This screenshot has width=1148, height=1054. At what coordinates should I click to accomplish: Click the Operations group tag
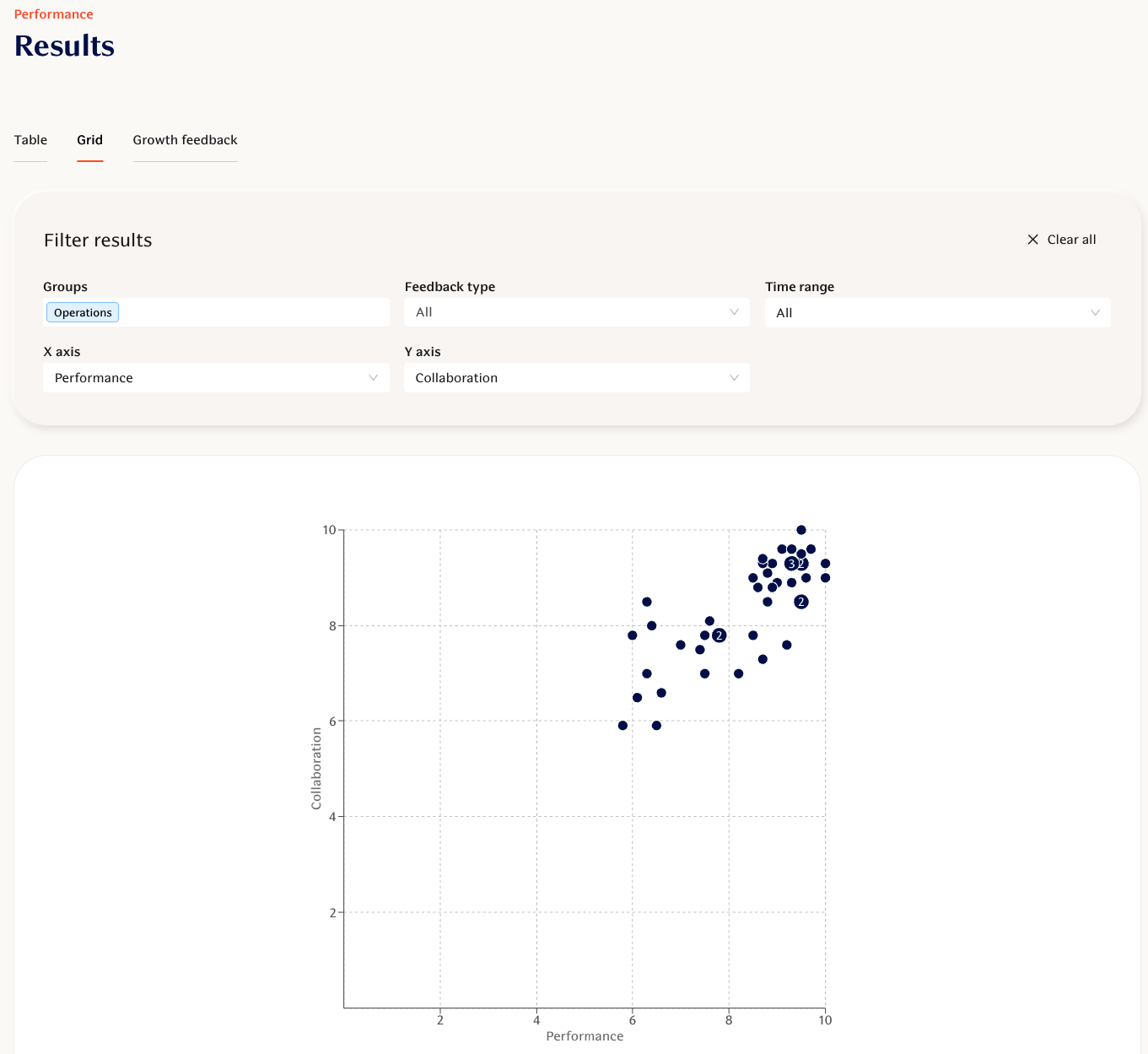[x=83, y=312]
